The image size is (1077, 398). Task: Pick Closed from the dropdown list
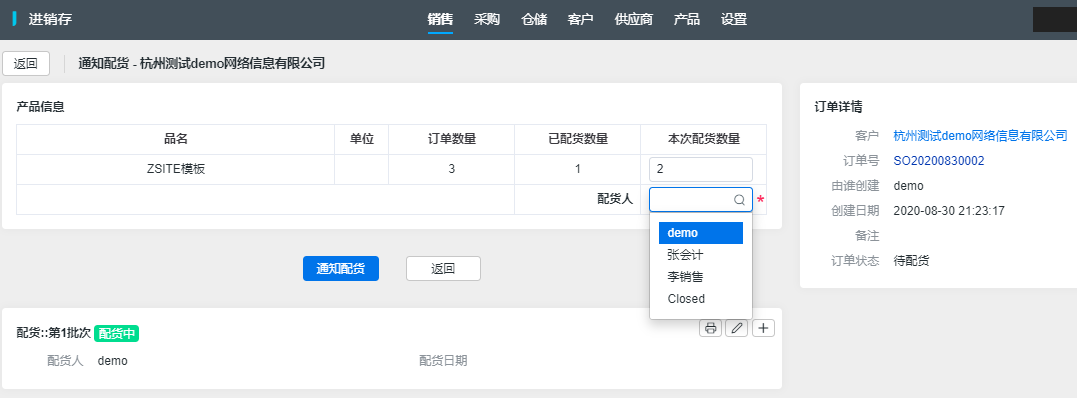point(701,299)
